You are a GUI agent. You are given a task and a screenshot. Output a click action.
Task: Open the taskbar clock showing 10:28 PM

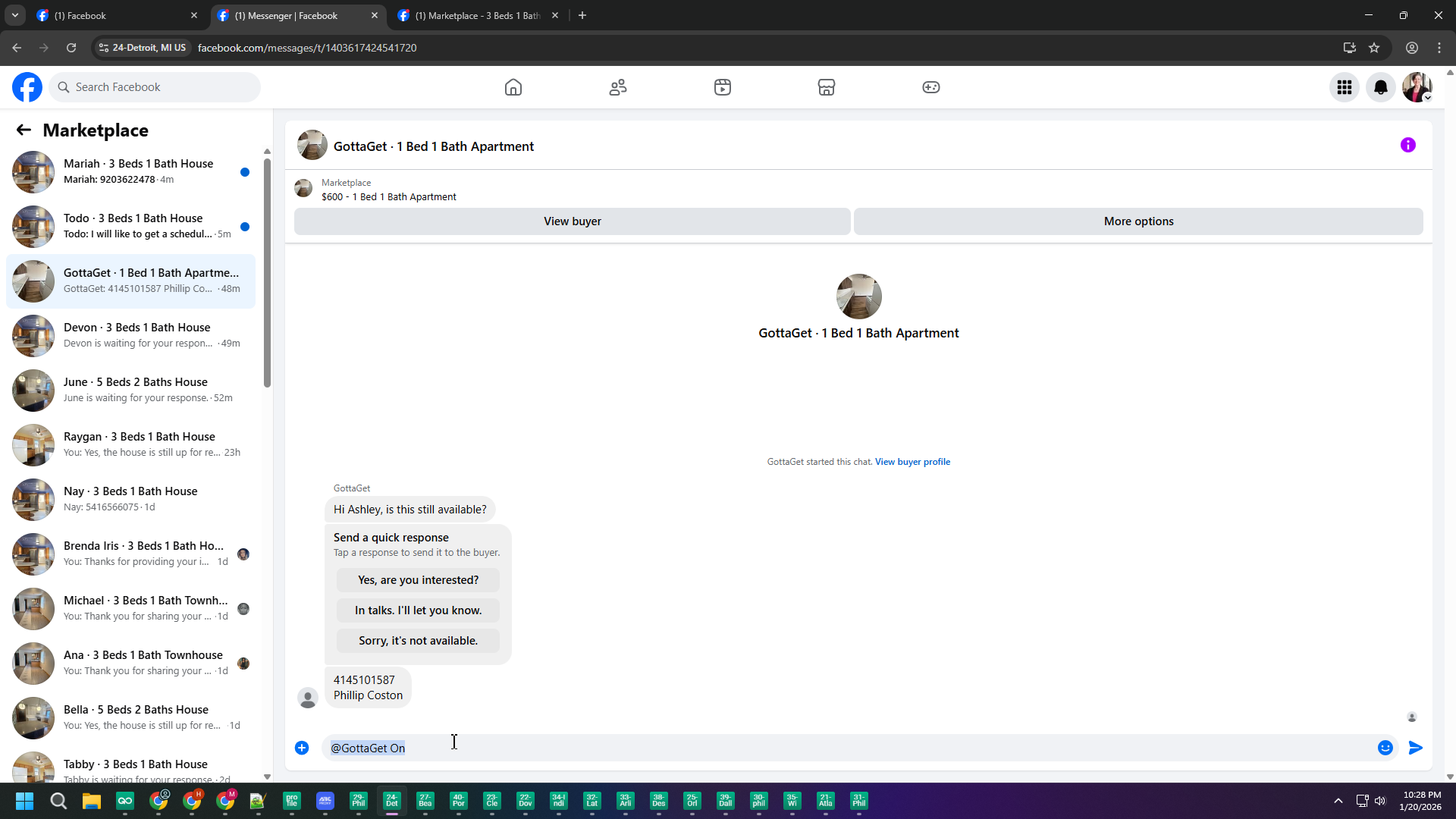1421,801
